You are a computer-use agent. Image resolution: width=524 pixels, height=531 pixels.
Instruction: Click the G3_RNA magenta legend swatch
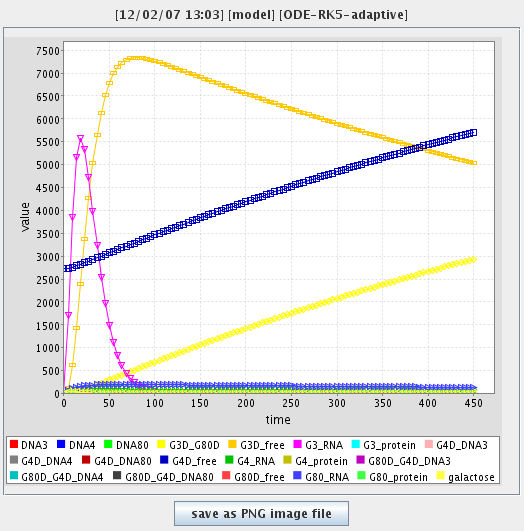pos(297,444)
